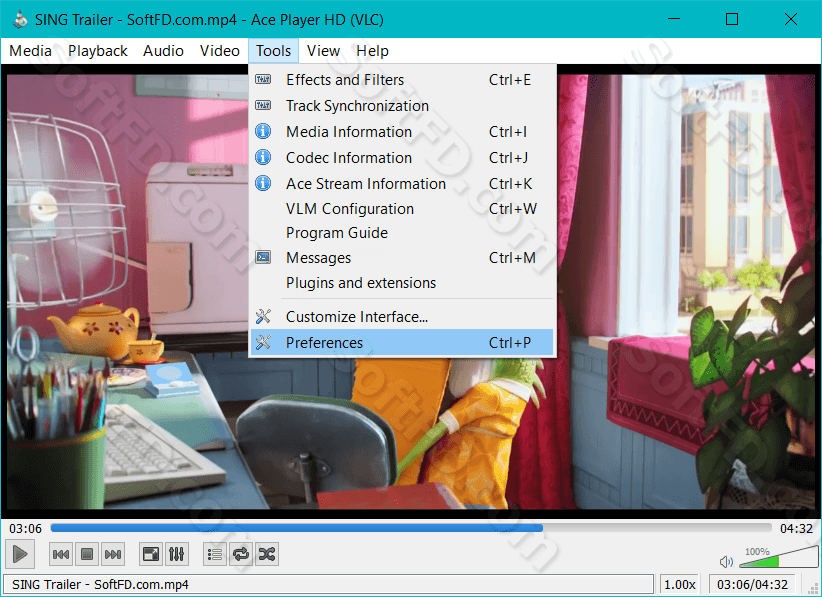This screenshot has width=822, height=597.
Task: Skip to the next media track
Action: (x=113, y=554)
